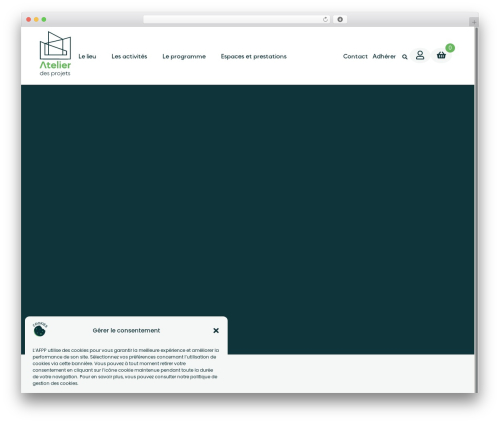Open the user account icon
The width and height of the screenshot is (500, 423).
click(420, 55)
